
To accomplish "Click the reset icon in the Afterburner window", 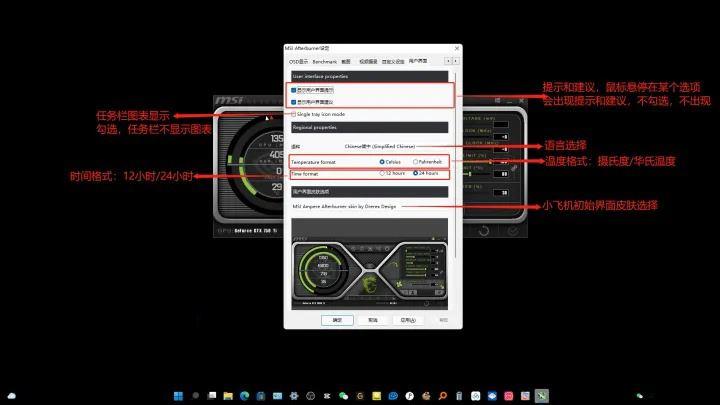I will pos(484,231).
